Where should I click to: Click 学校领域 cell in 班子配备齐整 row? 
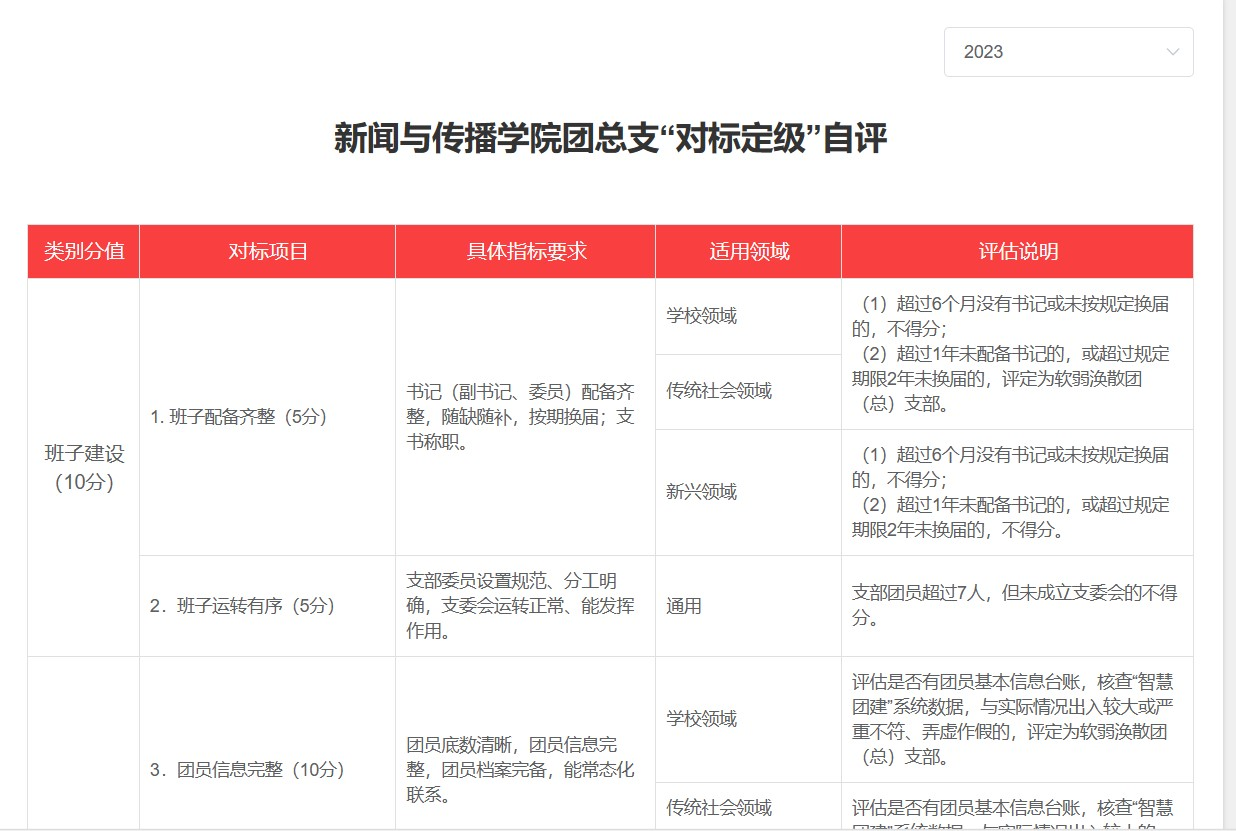[702, 316]
